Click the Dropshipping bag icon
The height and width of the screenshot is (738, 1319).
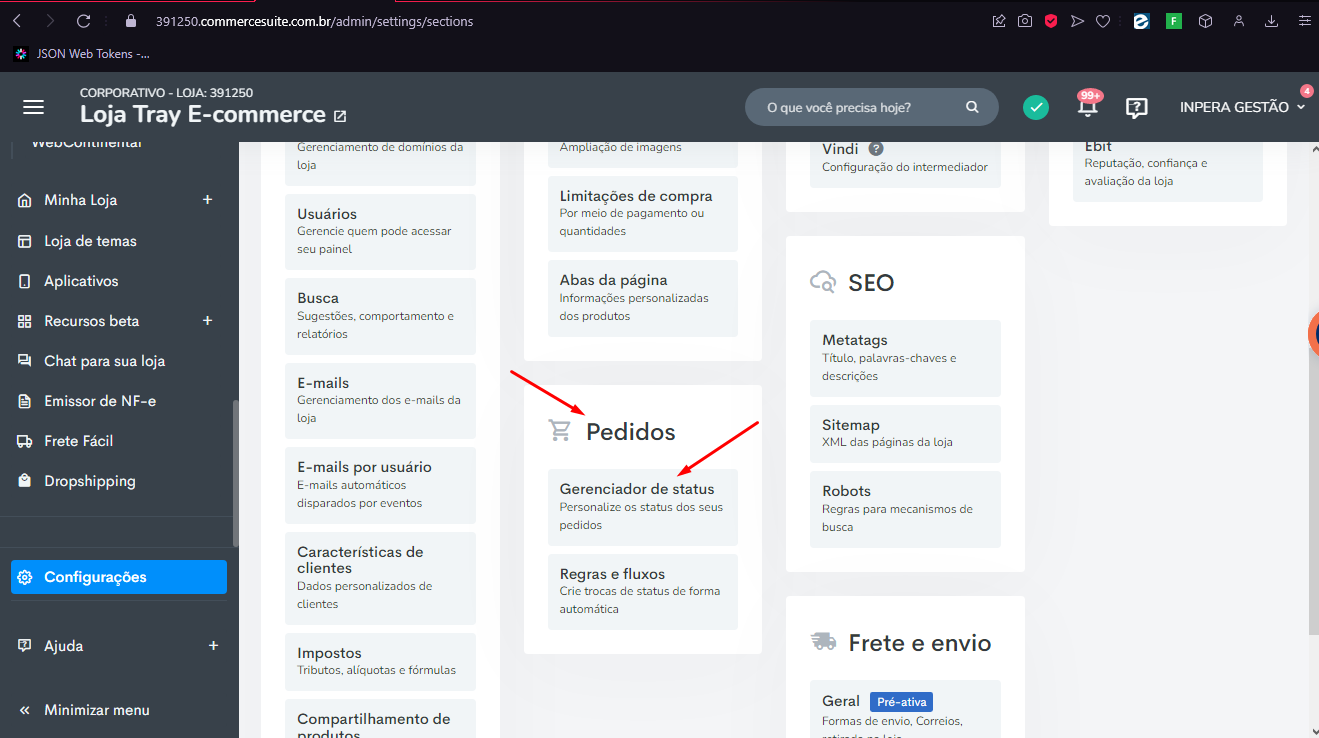click(24, 481)
